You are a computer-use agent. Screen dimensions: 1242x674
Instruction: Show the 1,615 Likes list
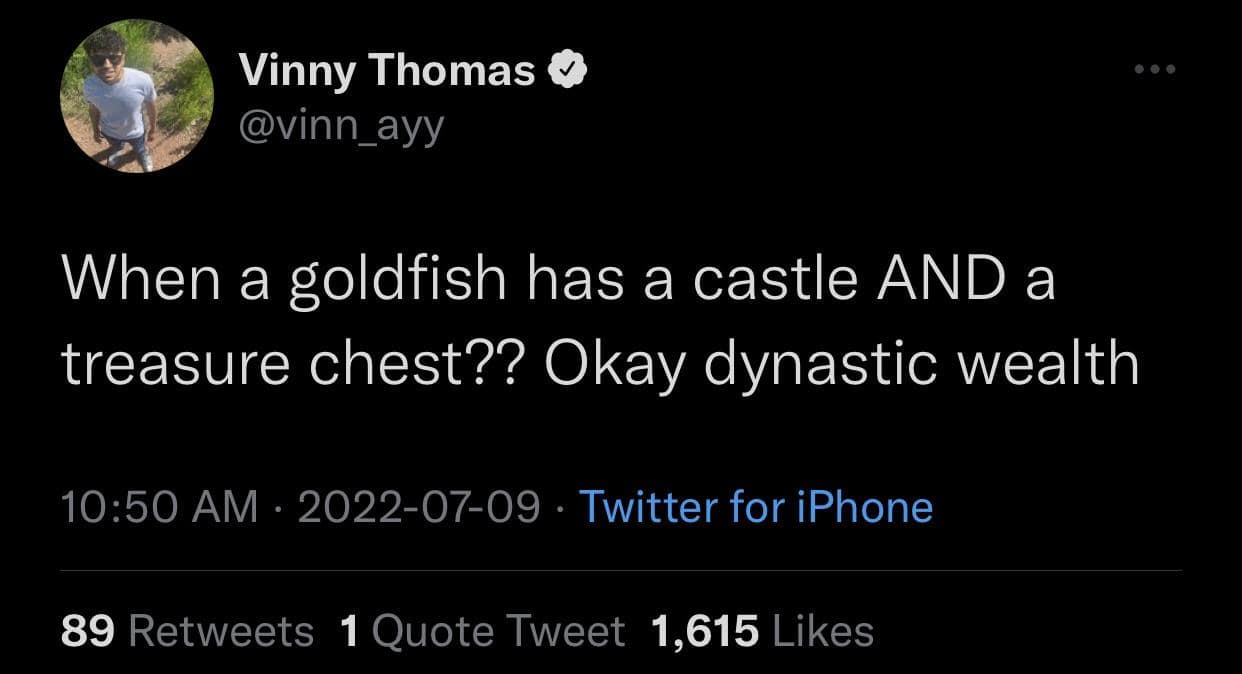(762, 631)
